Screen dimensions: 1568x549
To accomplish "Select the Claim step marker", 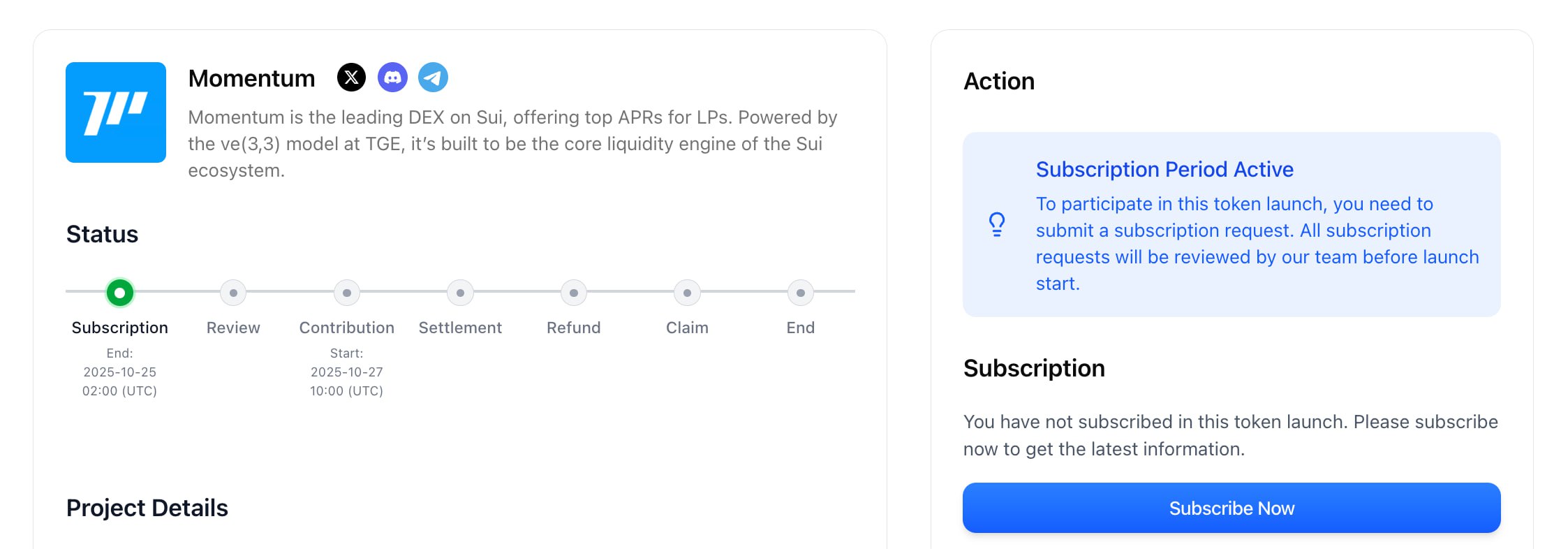I will [687, 293].
